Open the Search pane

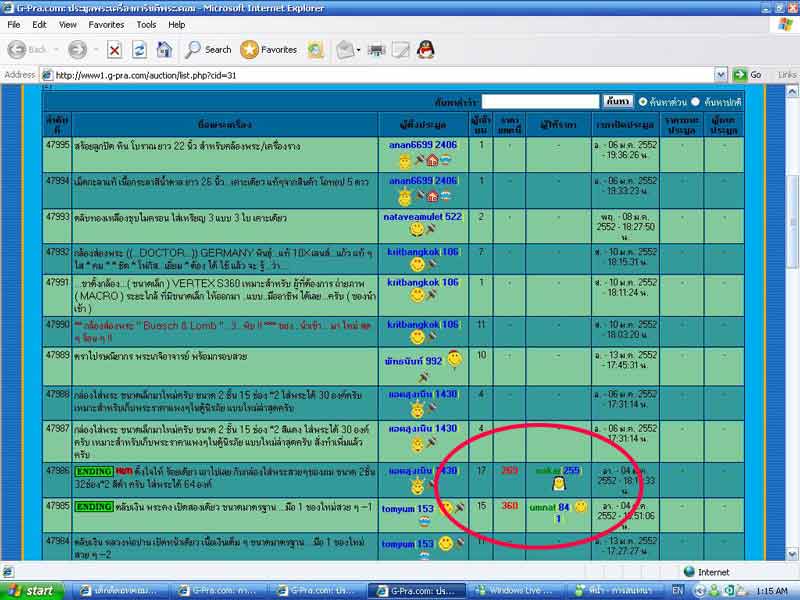pos(207,49)
